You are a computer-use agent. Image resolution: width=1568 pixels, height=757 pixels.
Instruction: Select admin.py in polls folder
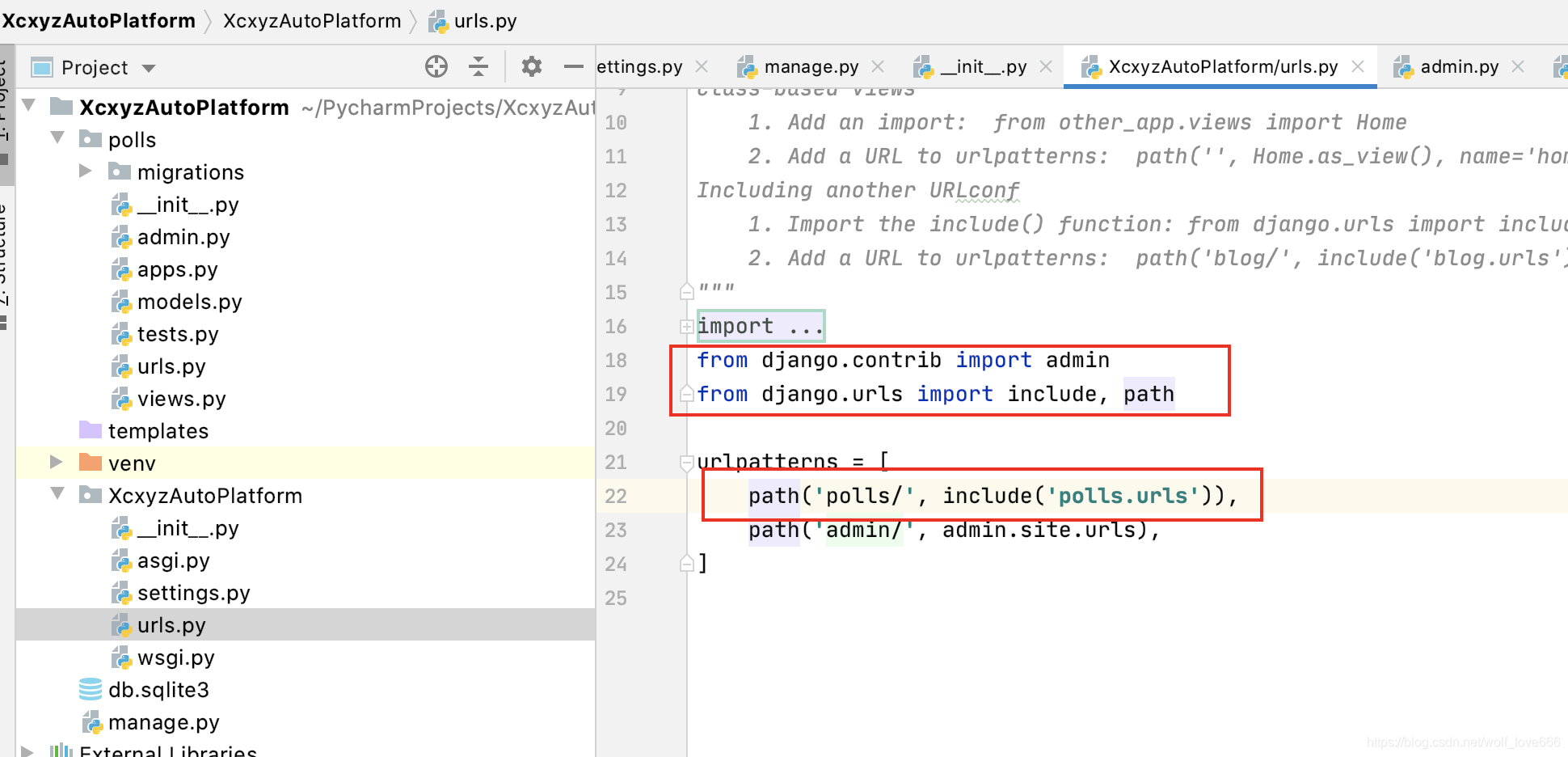(183, 237)
